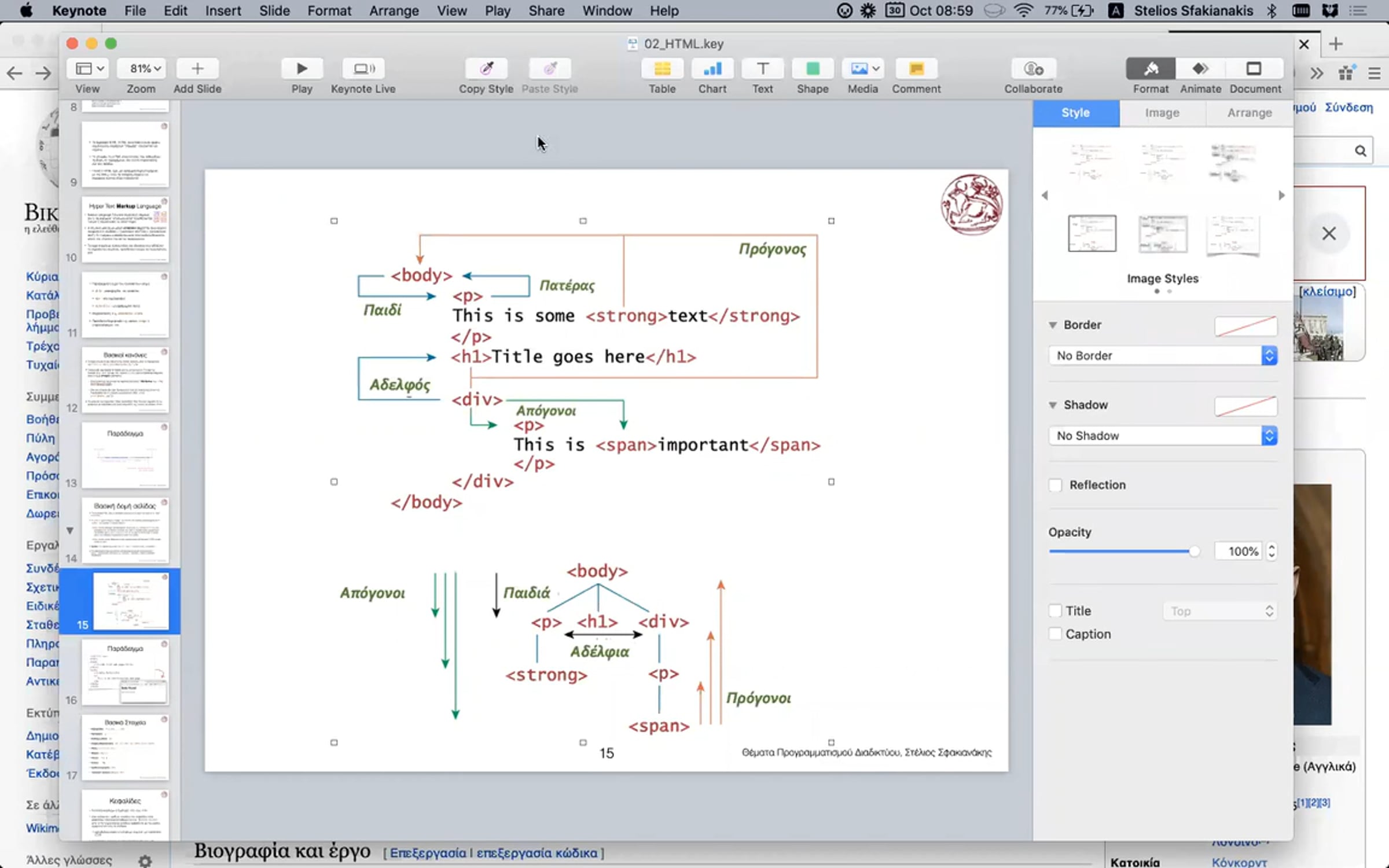Open the File menu

[135, 11]
